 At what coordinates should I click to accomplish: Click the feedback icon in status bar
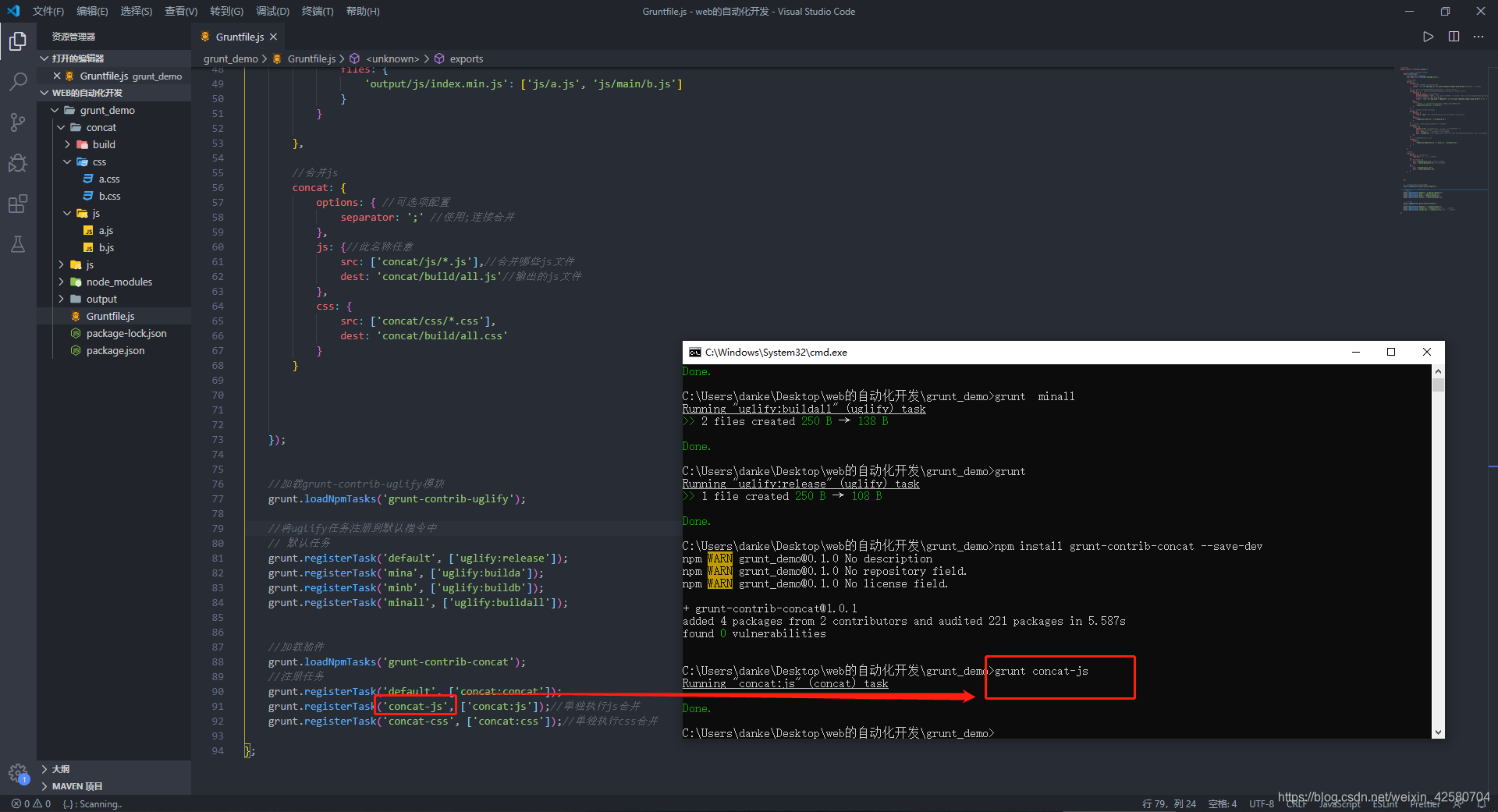coord(1457,803)
